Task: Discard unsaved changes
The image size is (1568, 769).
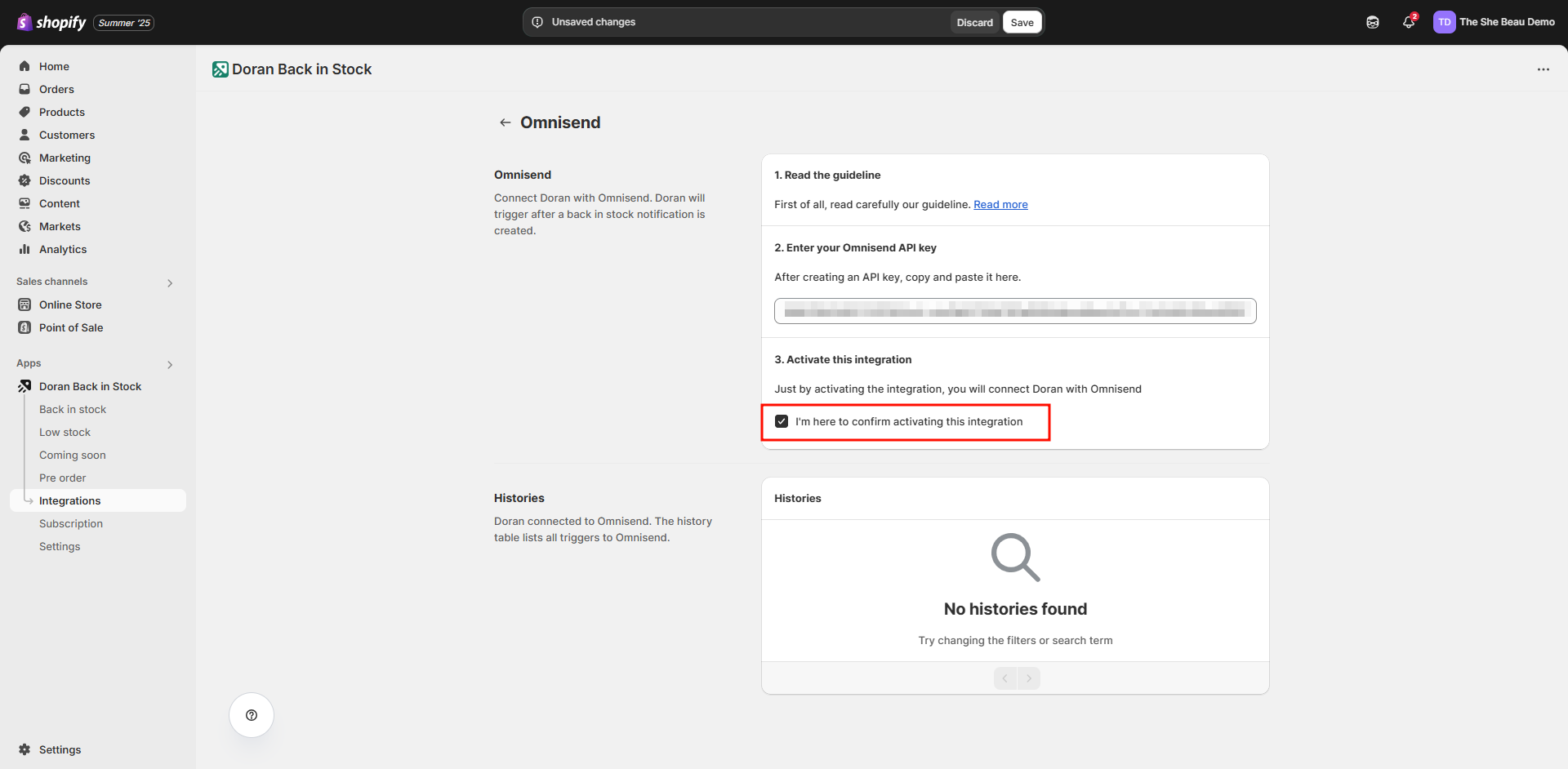Action: click(x=974, y=22)
